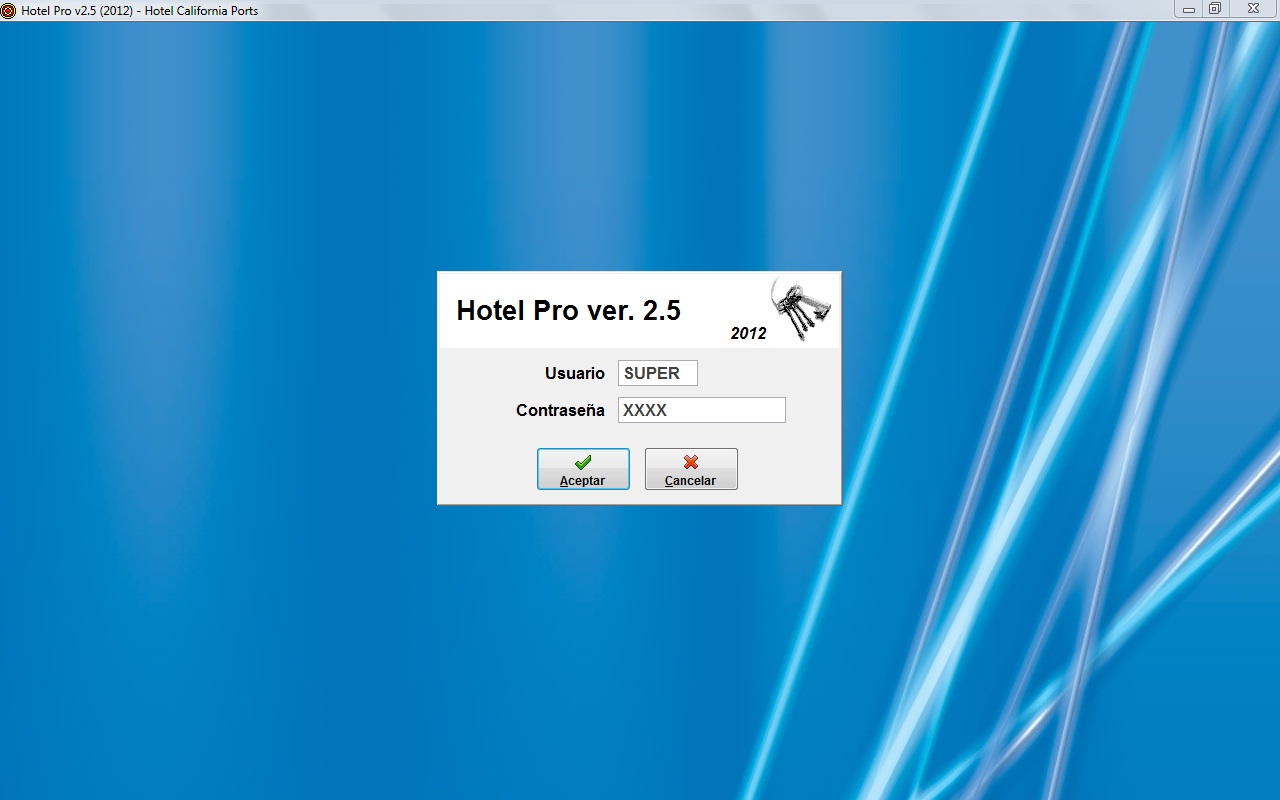Focus the Contraseña password field
Screen dimensions: 1280x800
[x=701, y=410]
